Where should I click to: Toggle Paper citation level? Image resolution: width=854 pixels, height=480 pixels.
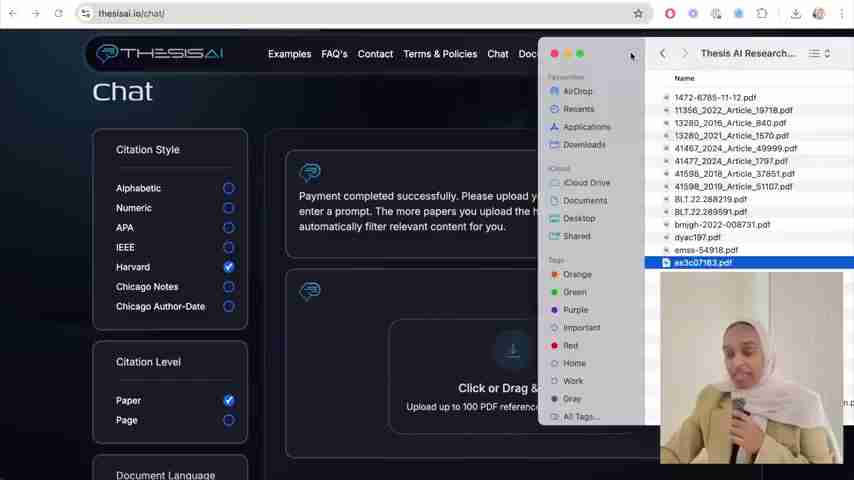229,400
